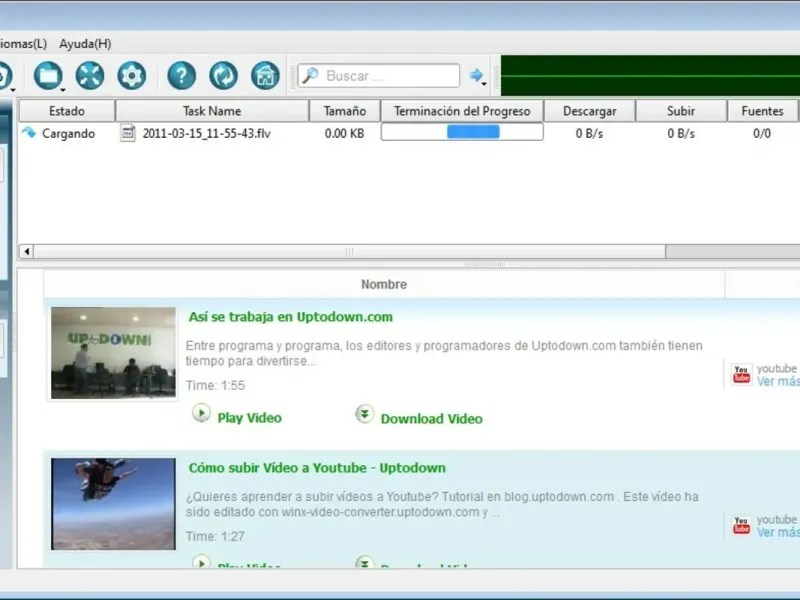Click play icon for Así se trabaja video
The width and height of the screenshot is (800, 600).
(201, 413)
